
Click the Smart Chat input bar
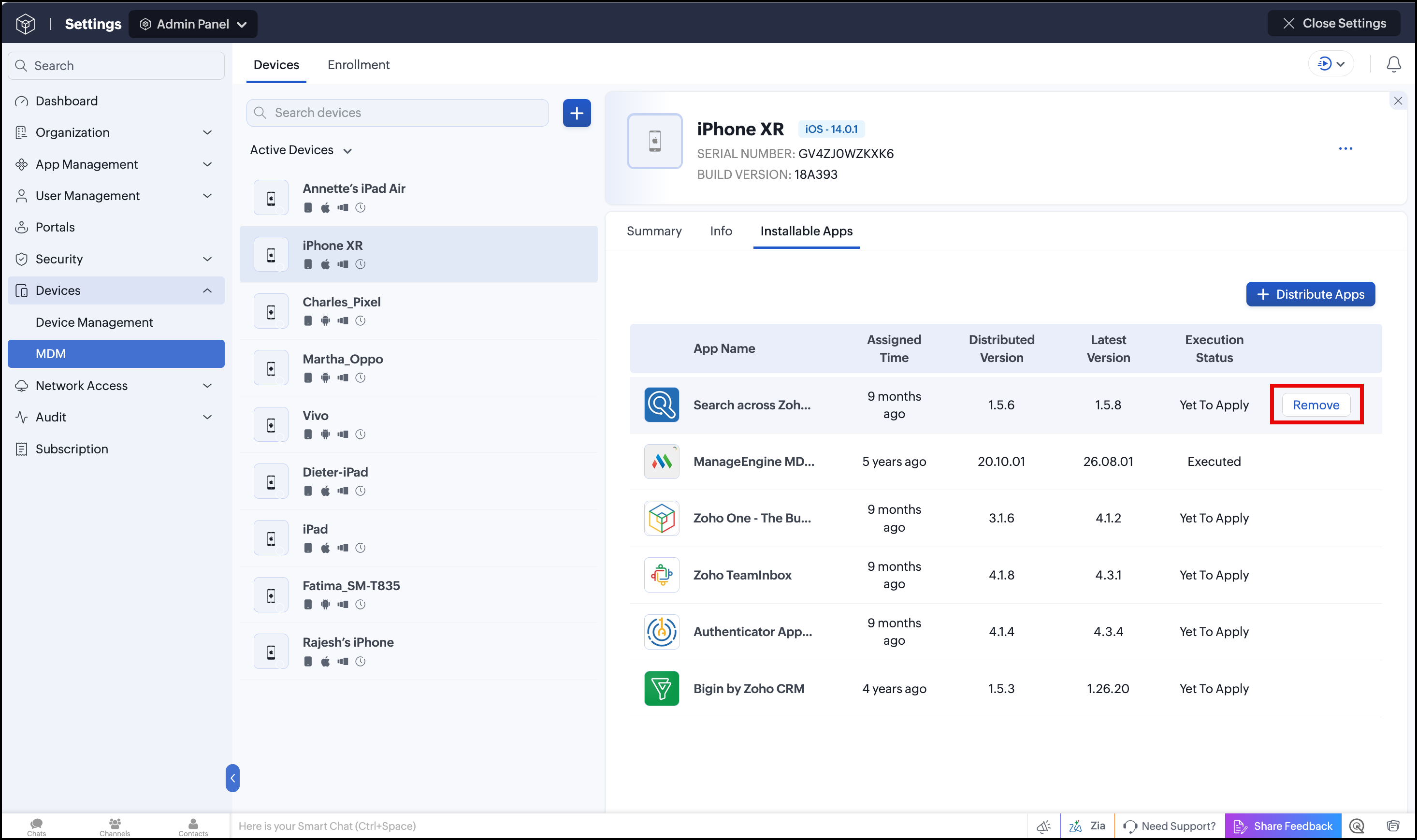coord(629,826)
